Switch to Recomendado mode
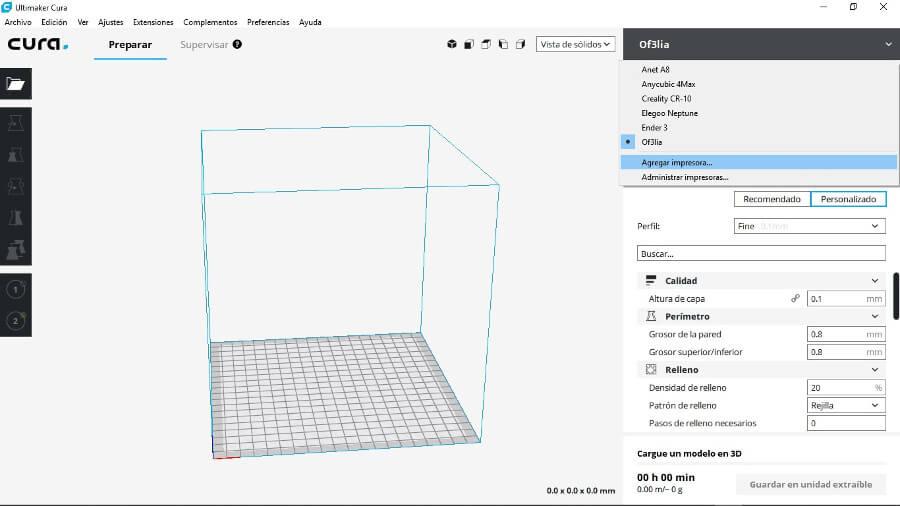Viewport: 900px width, 506px height. [x=772, y=199]
